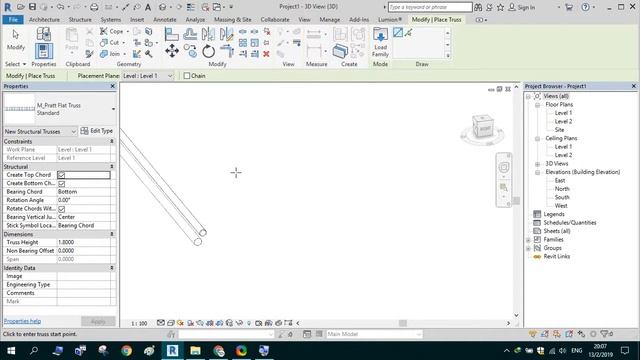Click the Delete red X icon
The height and width of the screenshot is (360, 640).
pyautogui.click(x=266, y=54)
